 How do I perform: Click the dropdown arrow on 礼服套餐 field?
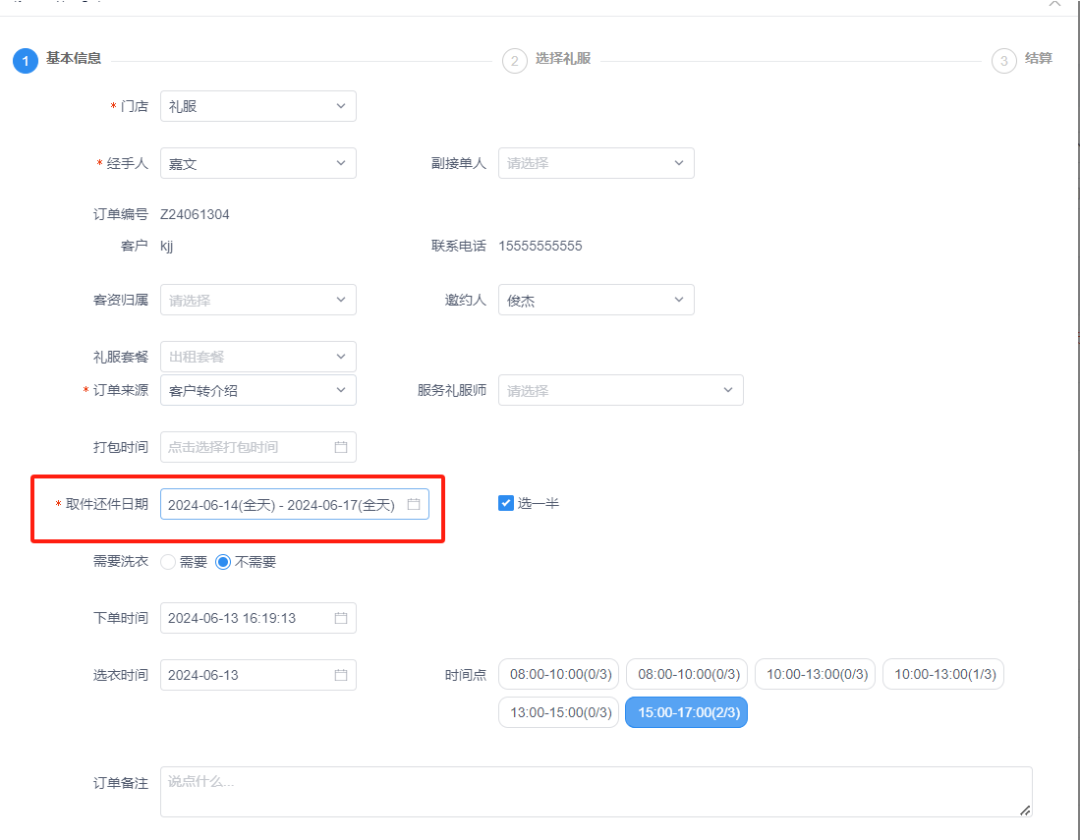pyautogui.click(x=338, y=356)
